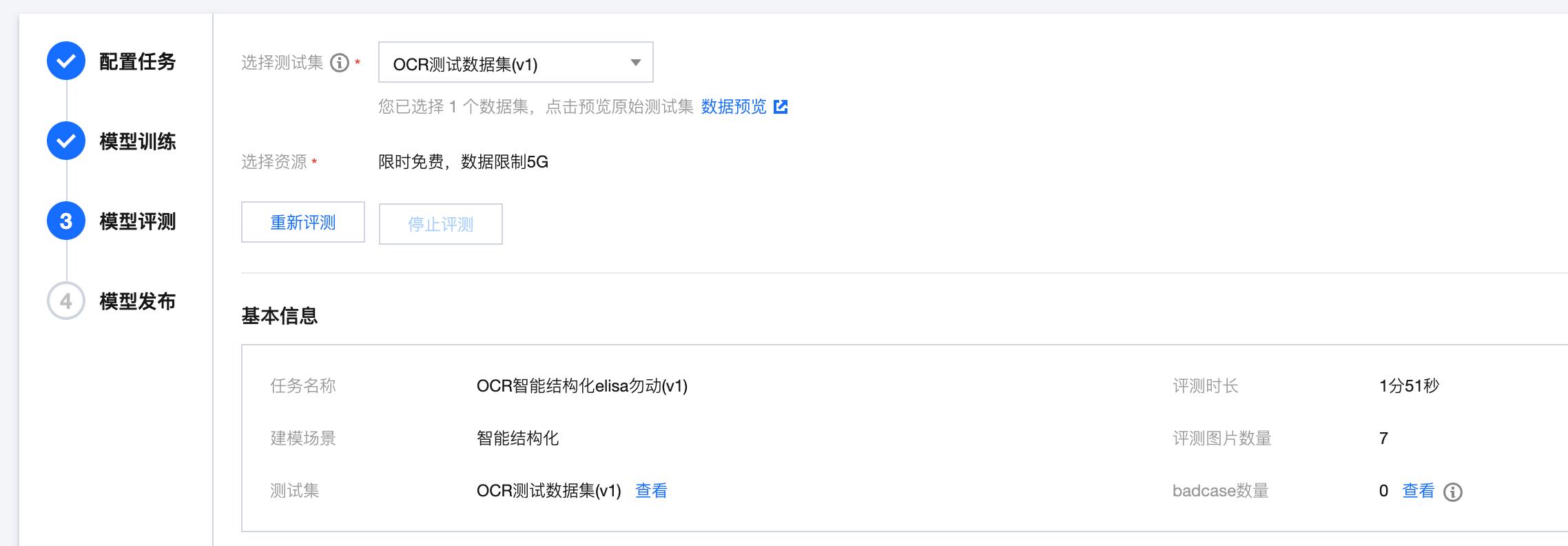
Task: Open the 数据预览 link
Action: (x=734, y=107)
